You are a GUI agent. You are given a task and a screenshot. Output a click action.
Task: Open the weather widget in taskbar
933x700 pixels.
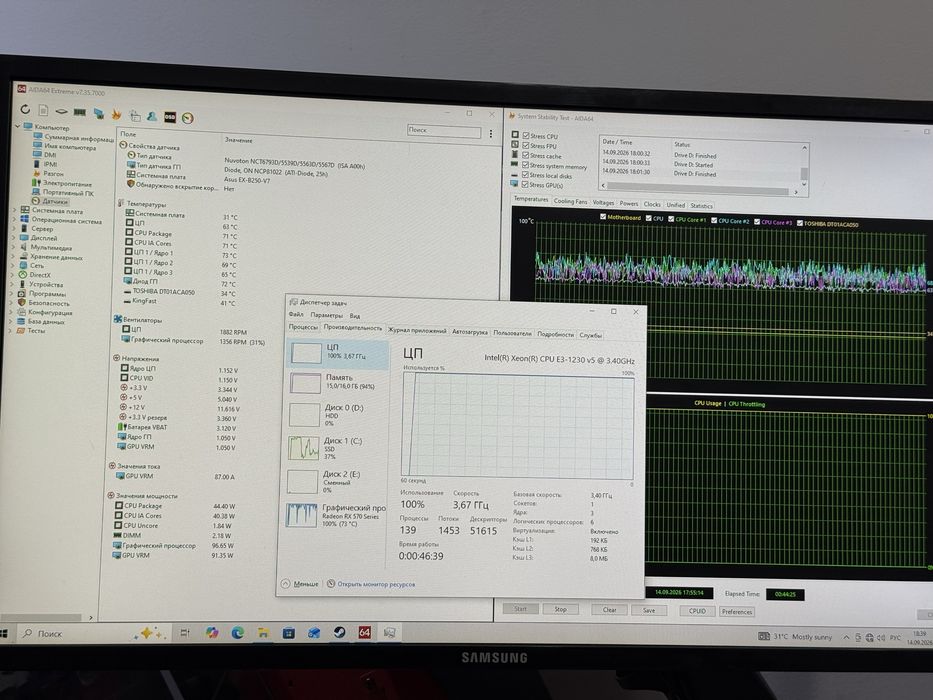[x=794, y=636]
